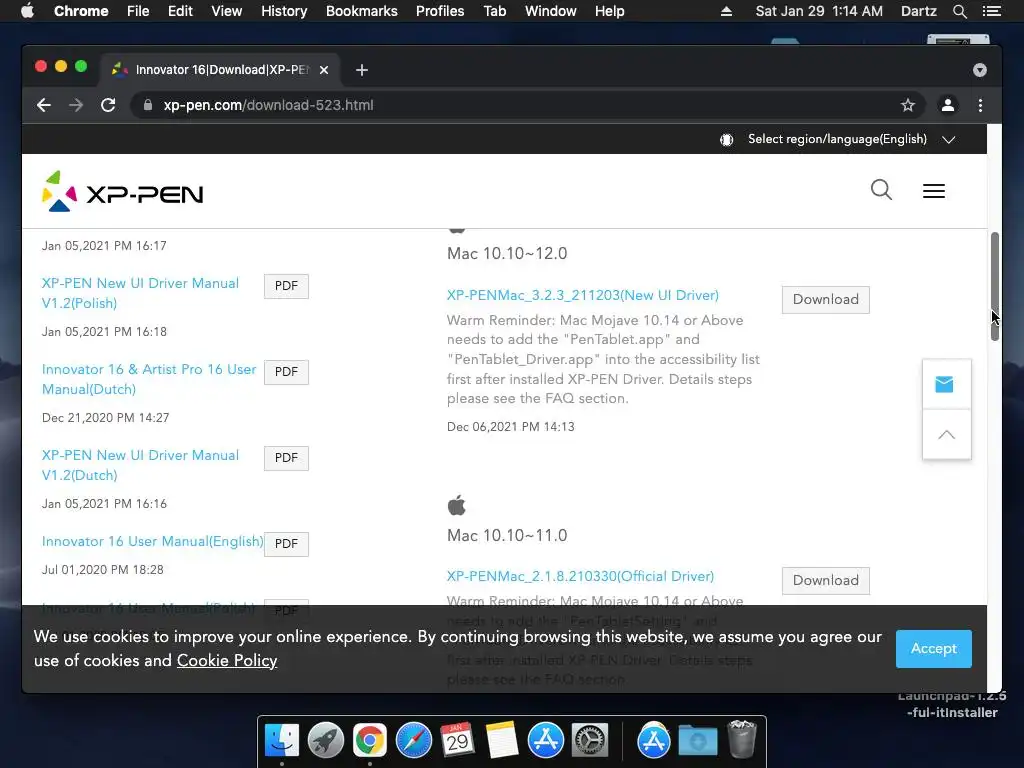The height and width of the screenshot is (768, 1024).
Task: Click the Dec 06,2021 PM 14:13 date text
Action: click(511, 427)
